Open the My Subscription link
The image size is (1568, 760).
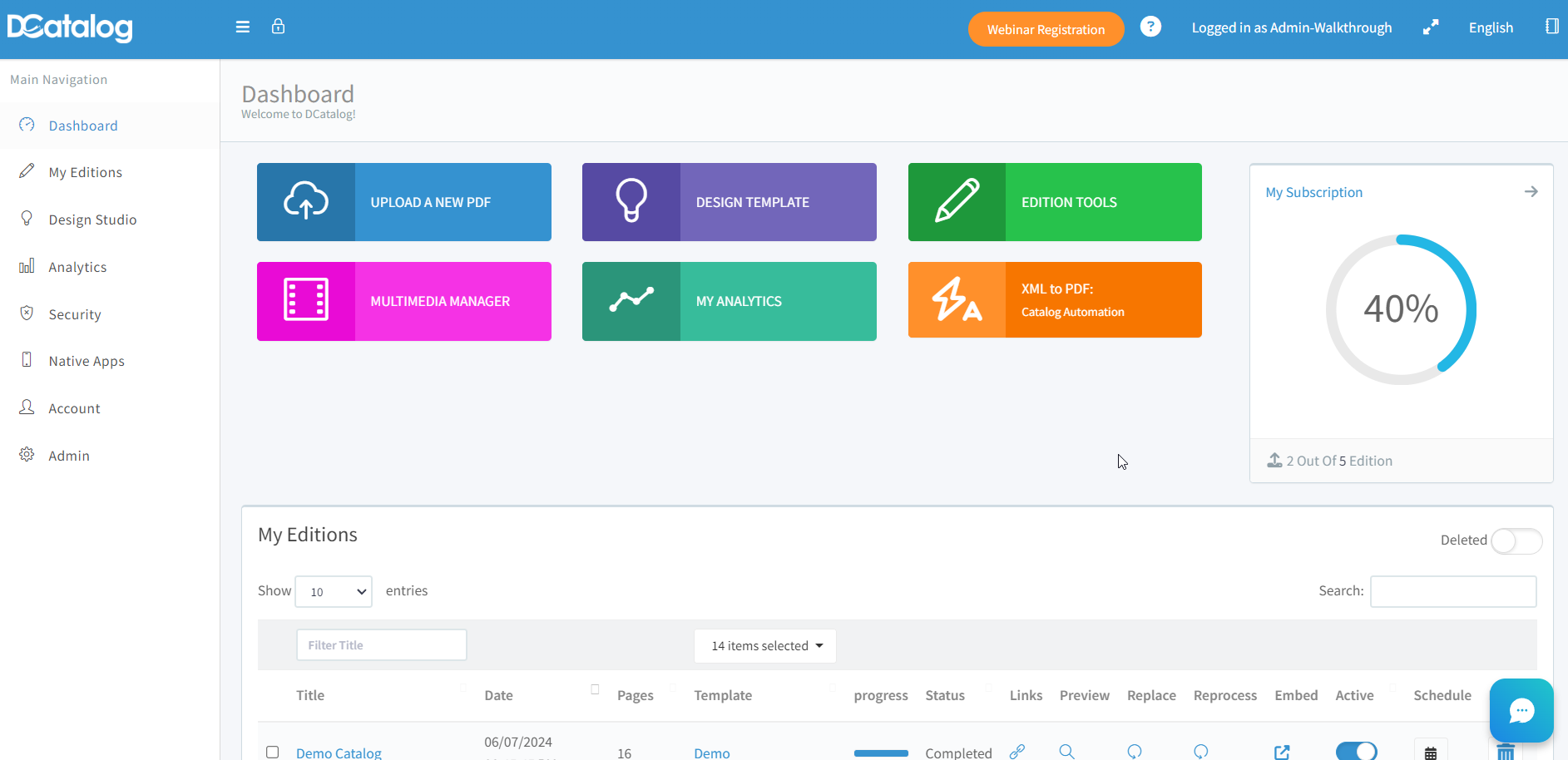pos(1313,192)
